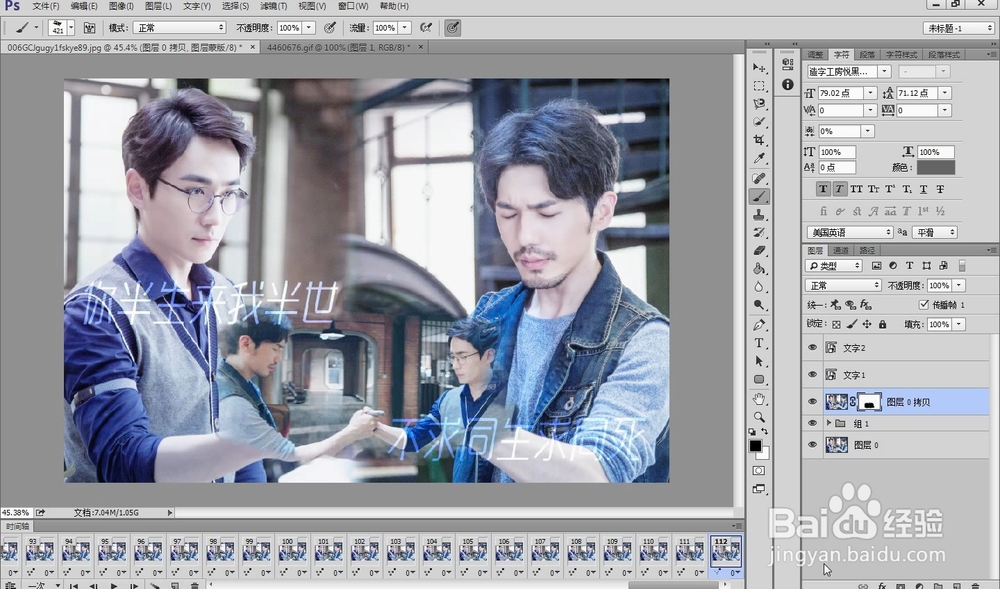Hide the 文字1 layer
The height and width of the screenshot is (589, 1000).
[x=812, y=375]
